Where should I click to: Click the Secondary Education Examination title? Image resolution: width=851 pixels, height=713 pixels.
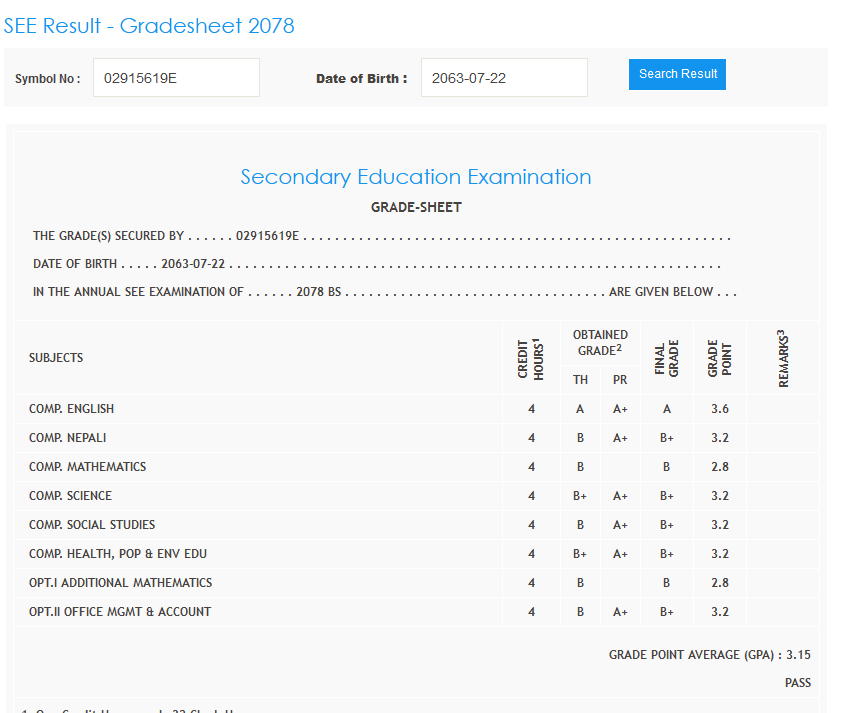416,177
